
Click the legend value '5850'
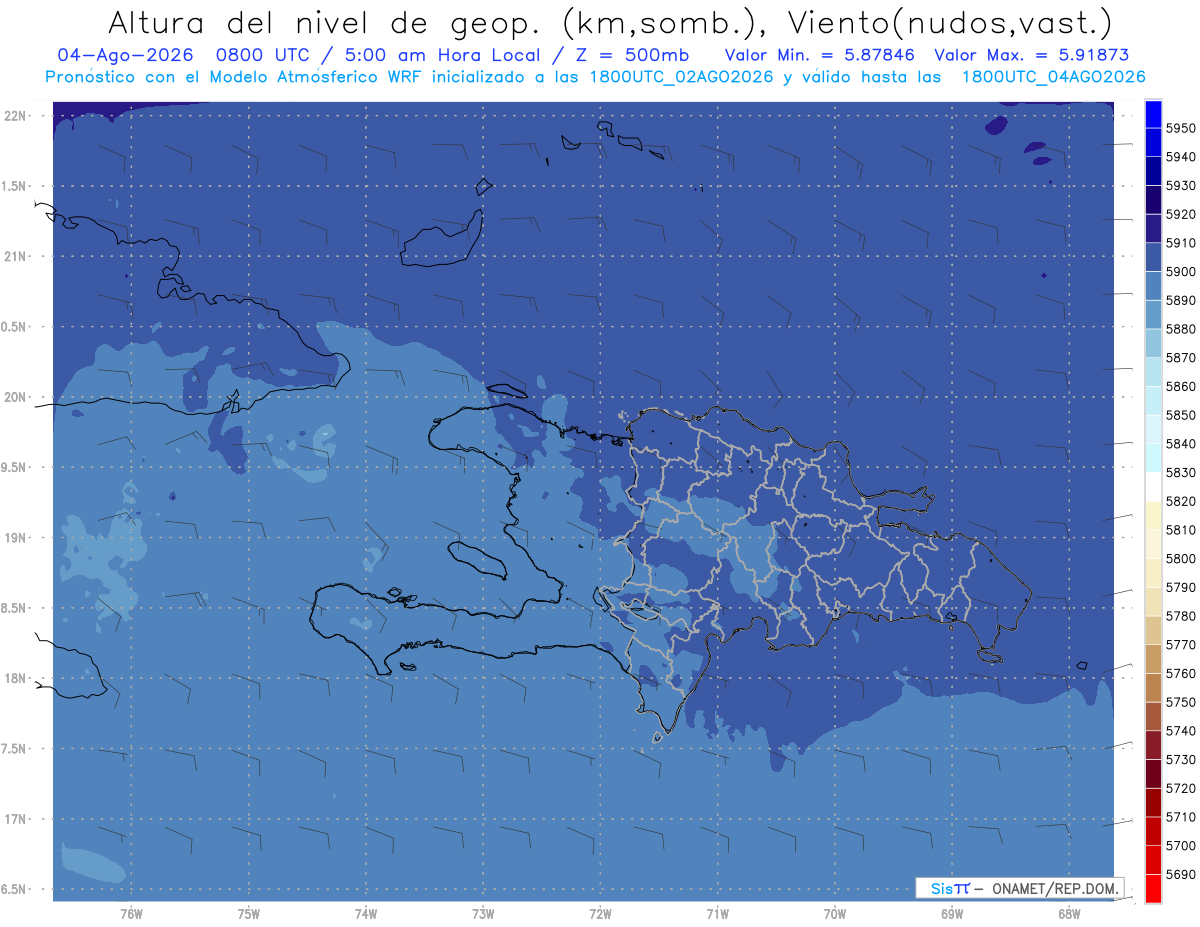[1180, 415]
